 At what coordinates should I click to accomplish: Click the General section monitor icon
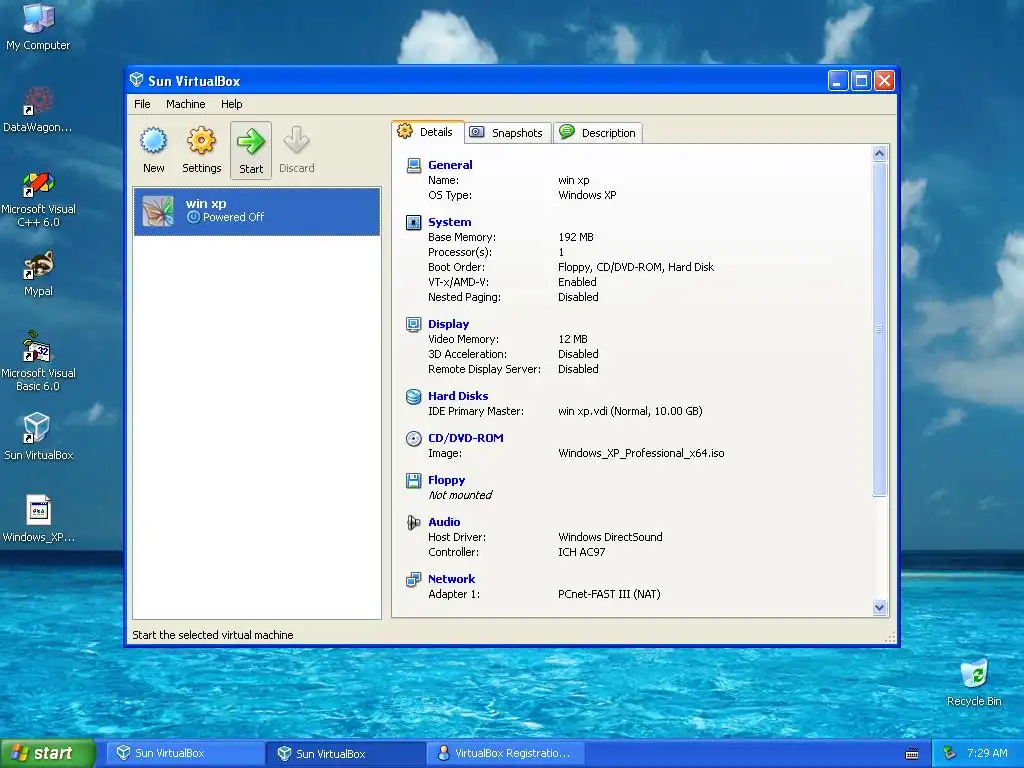coord(413,165)
